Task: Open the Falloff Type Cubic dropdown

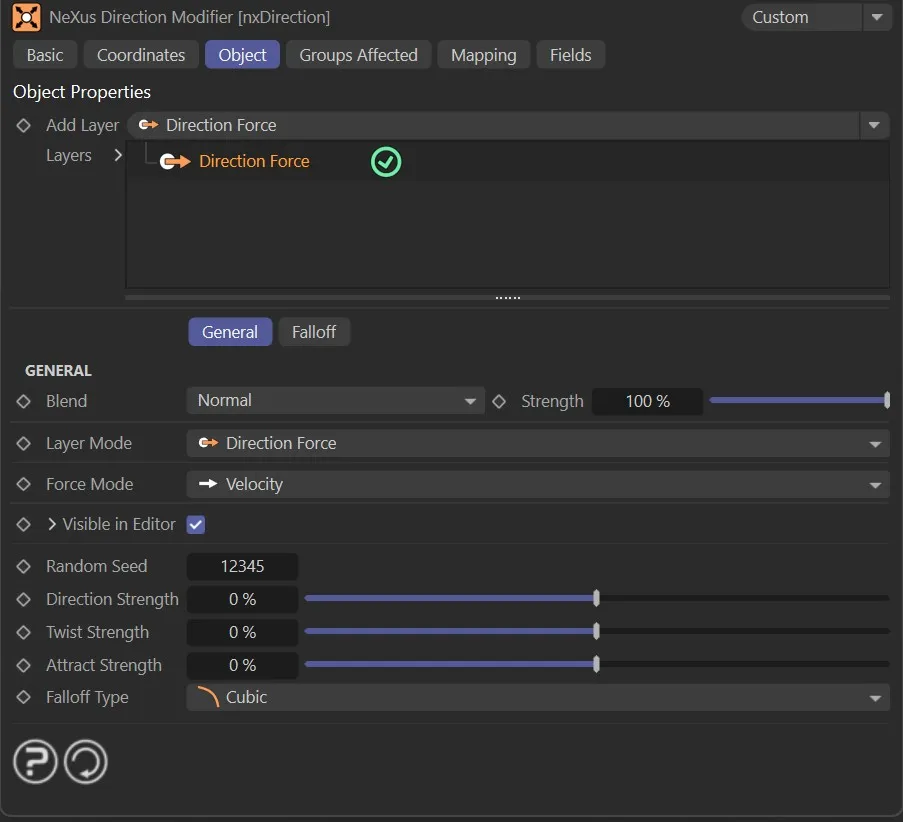Action: (537, 697)
